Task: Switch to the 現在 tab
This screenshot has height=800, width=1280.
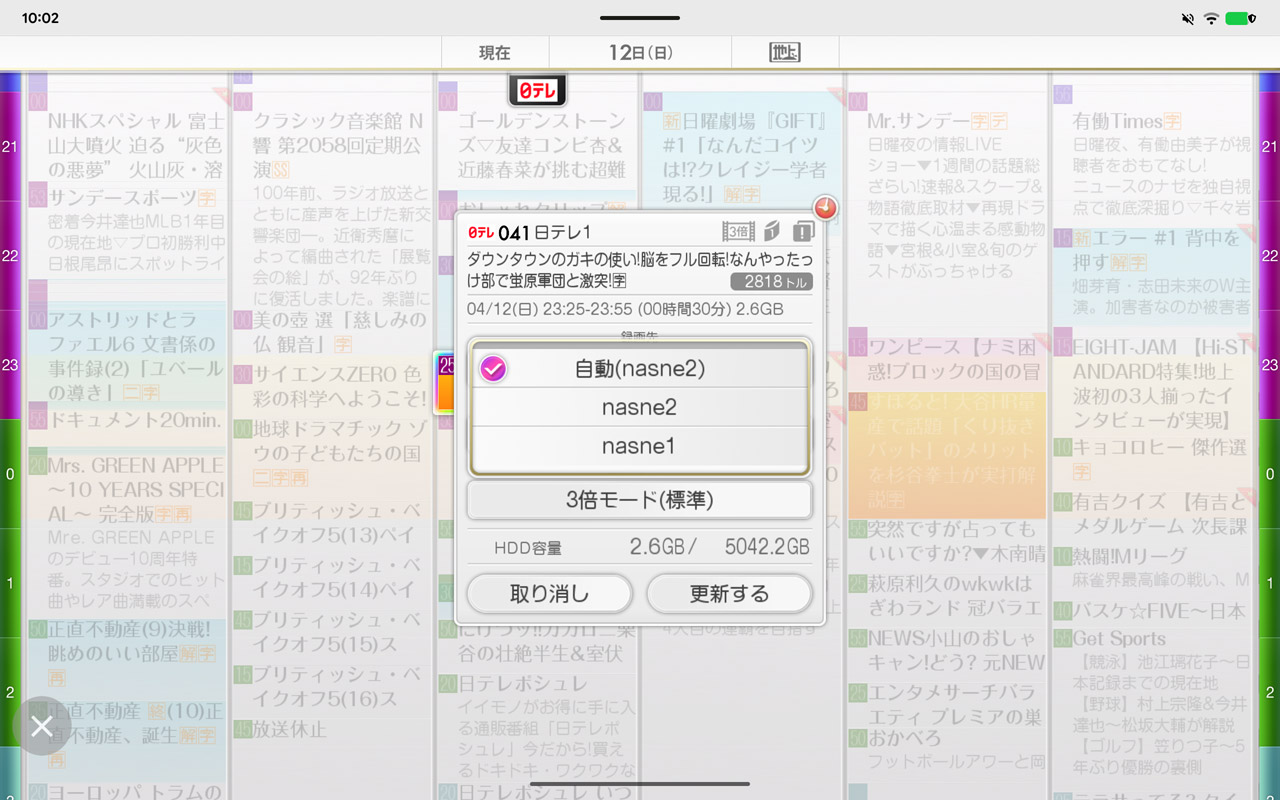Action: (x=495, y=51)
